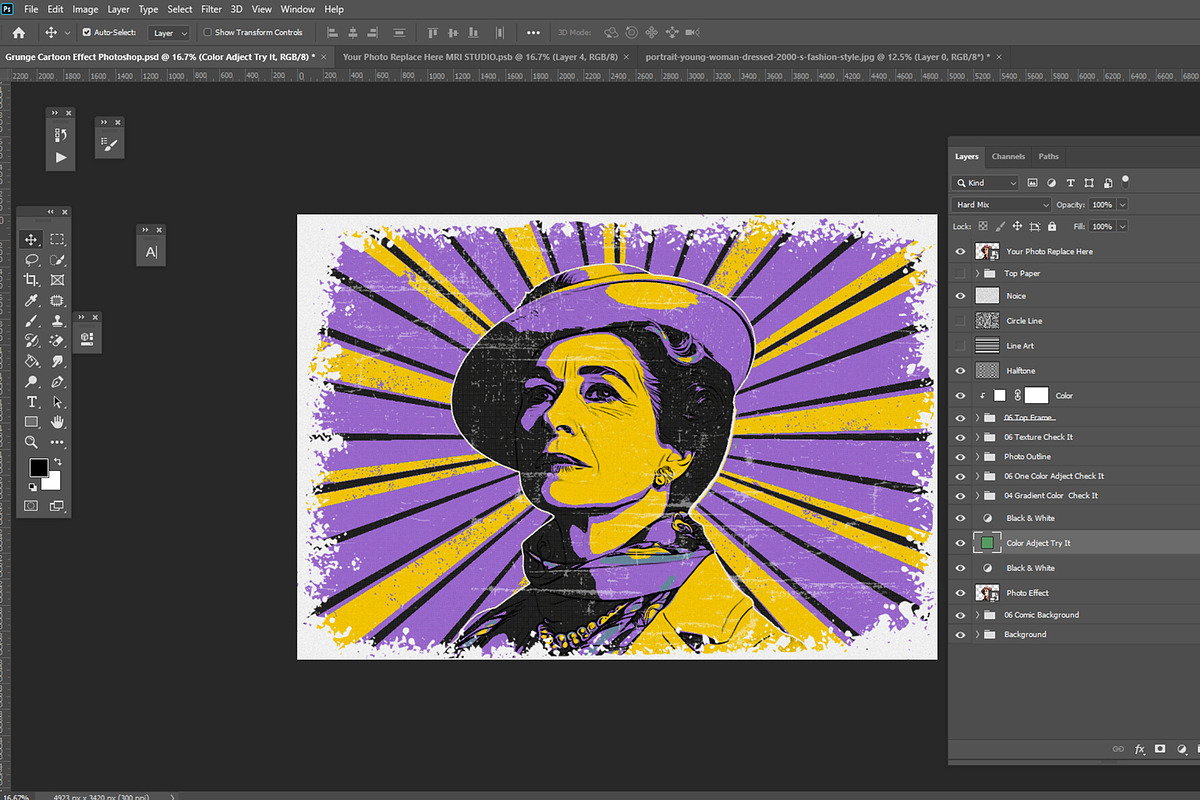The height and width of the screenshot is (800, 1200).
Task: Hide the Noice layer
Action: 961,296
